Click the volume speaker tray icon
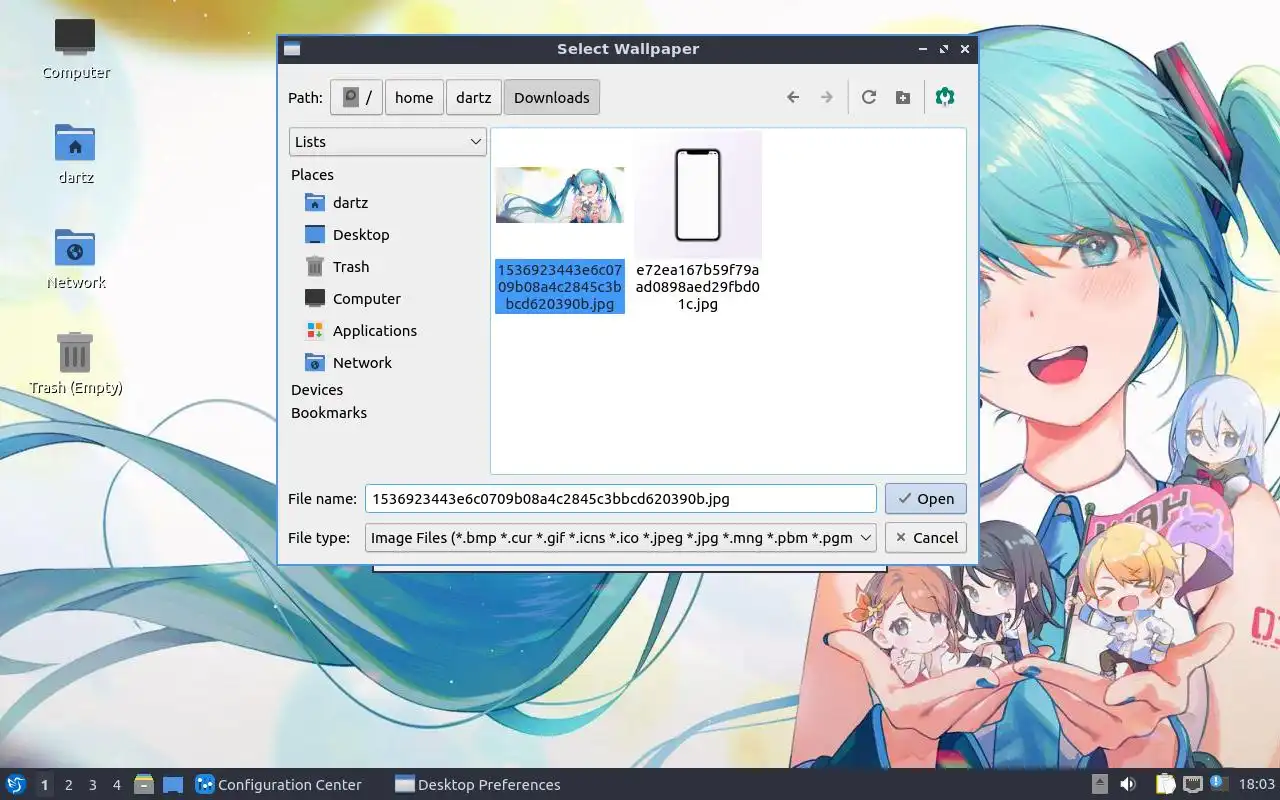Screen dimensions: 1280x800 pyautogui.click(x=1128, y=784)
